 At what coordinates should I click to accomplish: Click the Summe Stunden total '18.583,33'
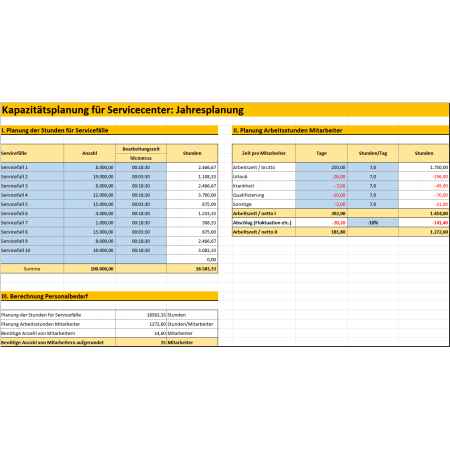click(192, 269)
